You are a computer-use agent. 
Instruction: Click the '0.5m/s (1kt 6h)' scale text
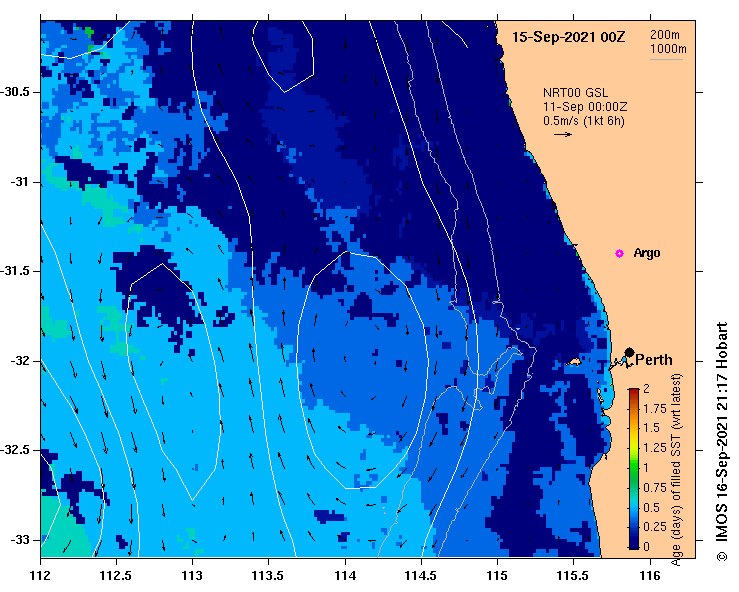[x=583, y=121]
